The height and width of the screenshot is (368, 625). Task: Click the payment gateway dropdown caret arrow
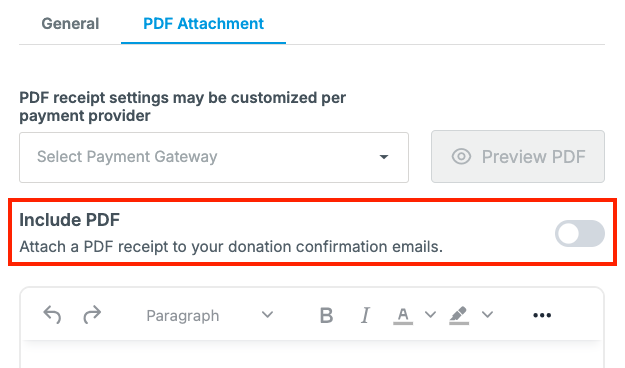tap(384, 157)
